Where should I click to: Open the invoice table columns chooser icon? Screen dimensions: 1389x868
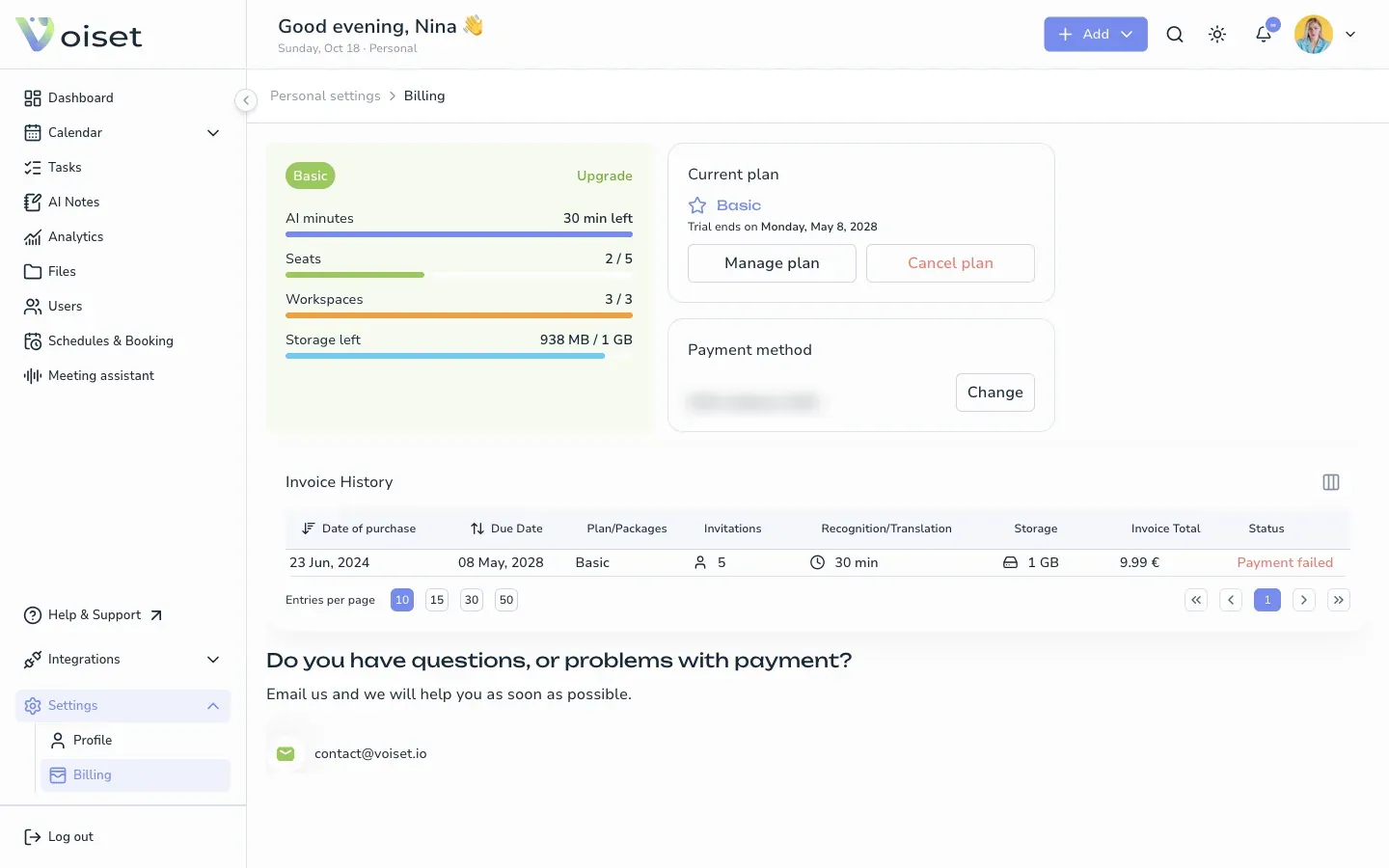[x=1331, y=482]
